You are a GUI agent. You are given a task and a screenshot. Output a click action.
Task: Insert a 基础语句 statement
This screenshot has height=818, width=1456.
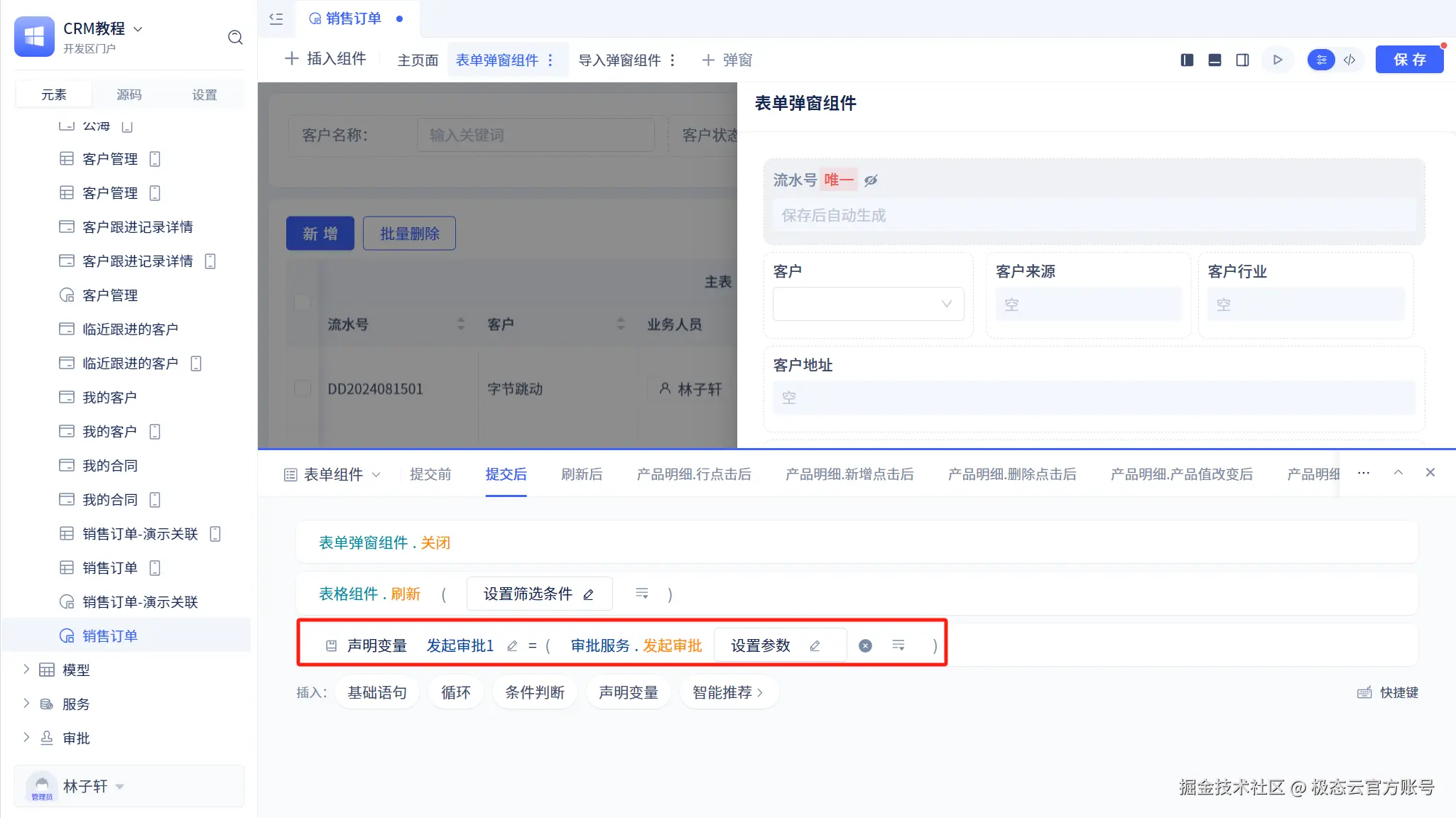tap(377, 692)
